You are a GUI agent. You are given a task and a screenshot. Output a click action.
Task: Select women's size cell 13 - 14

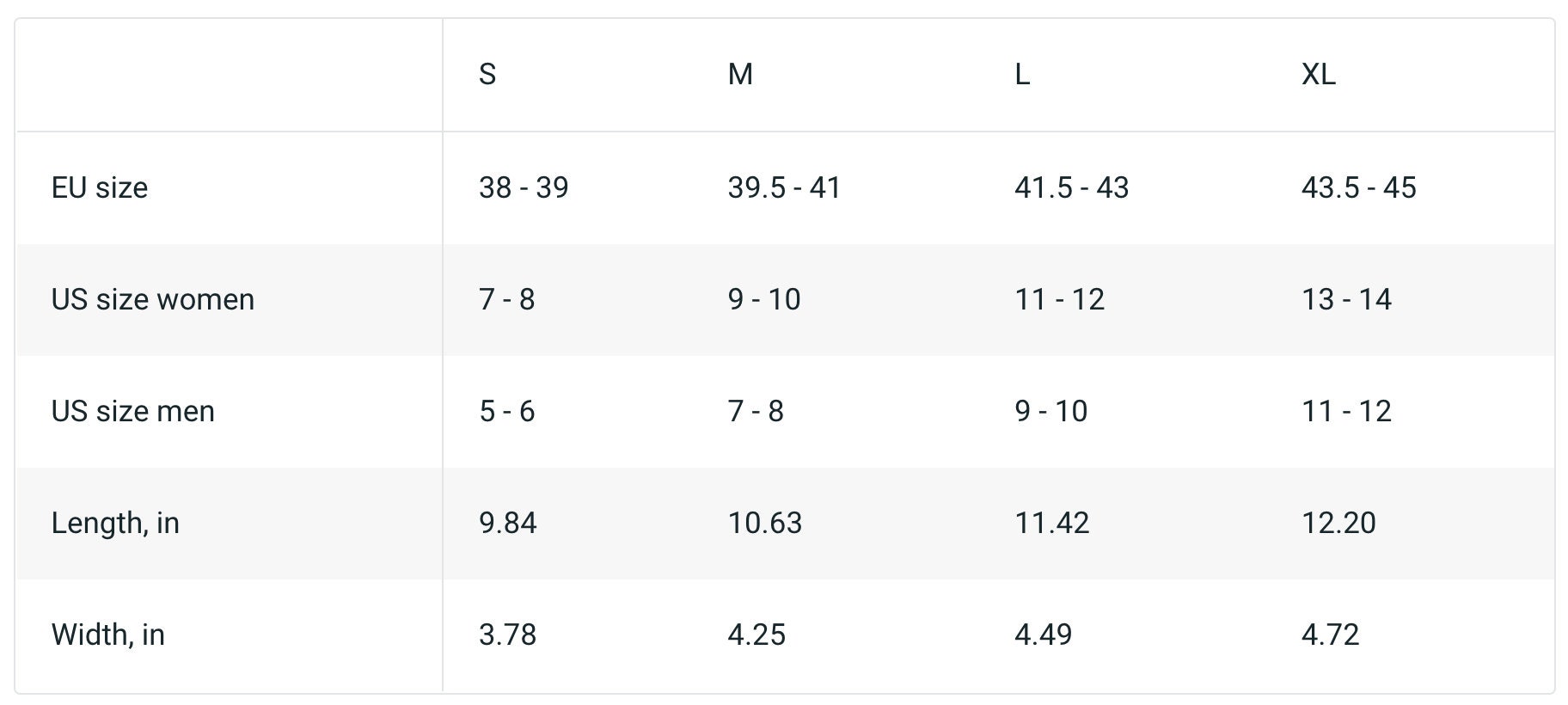point(1346,299)
